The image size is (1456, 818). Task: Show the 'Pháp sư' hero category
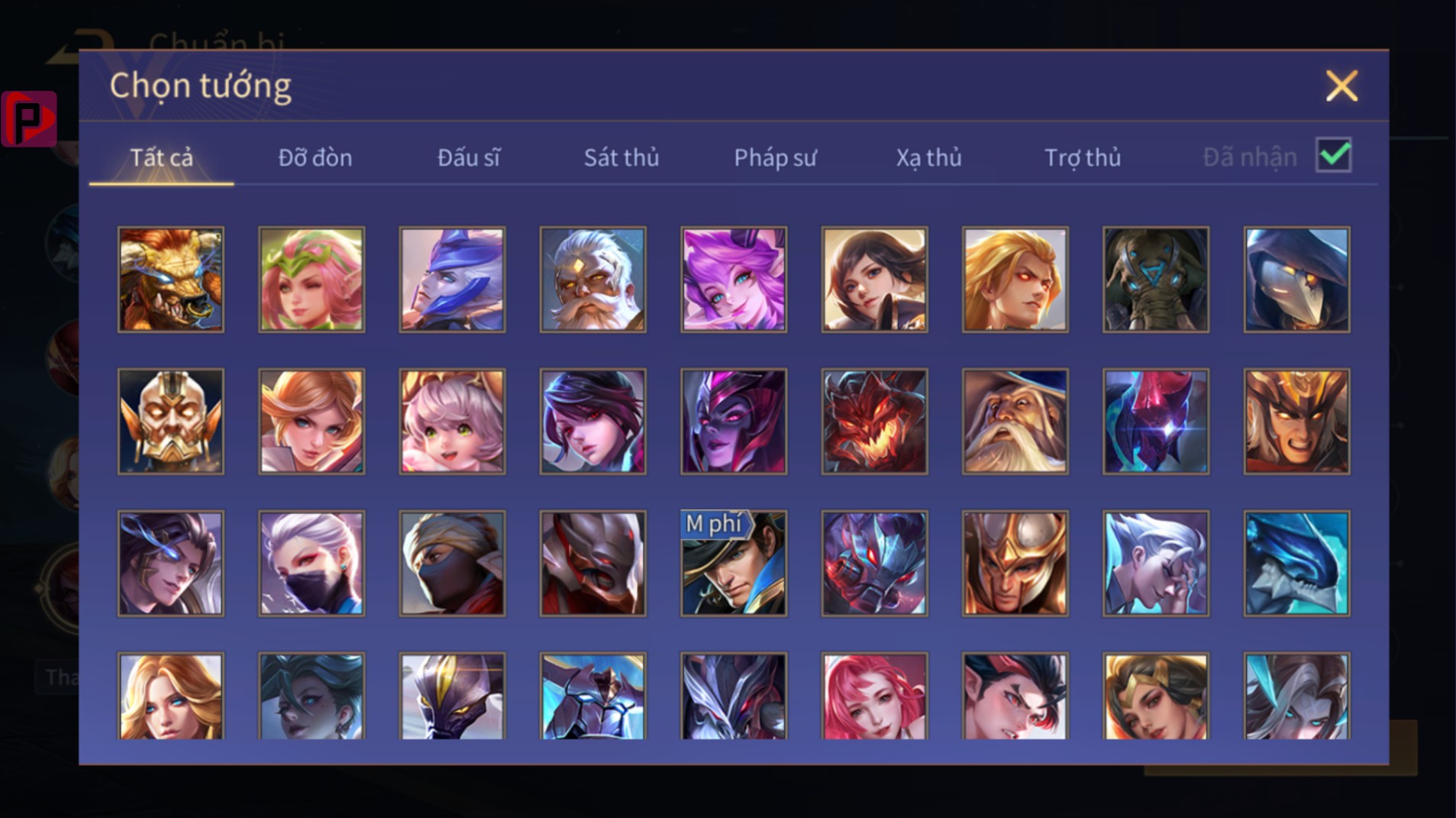(775, 157)
